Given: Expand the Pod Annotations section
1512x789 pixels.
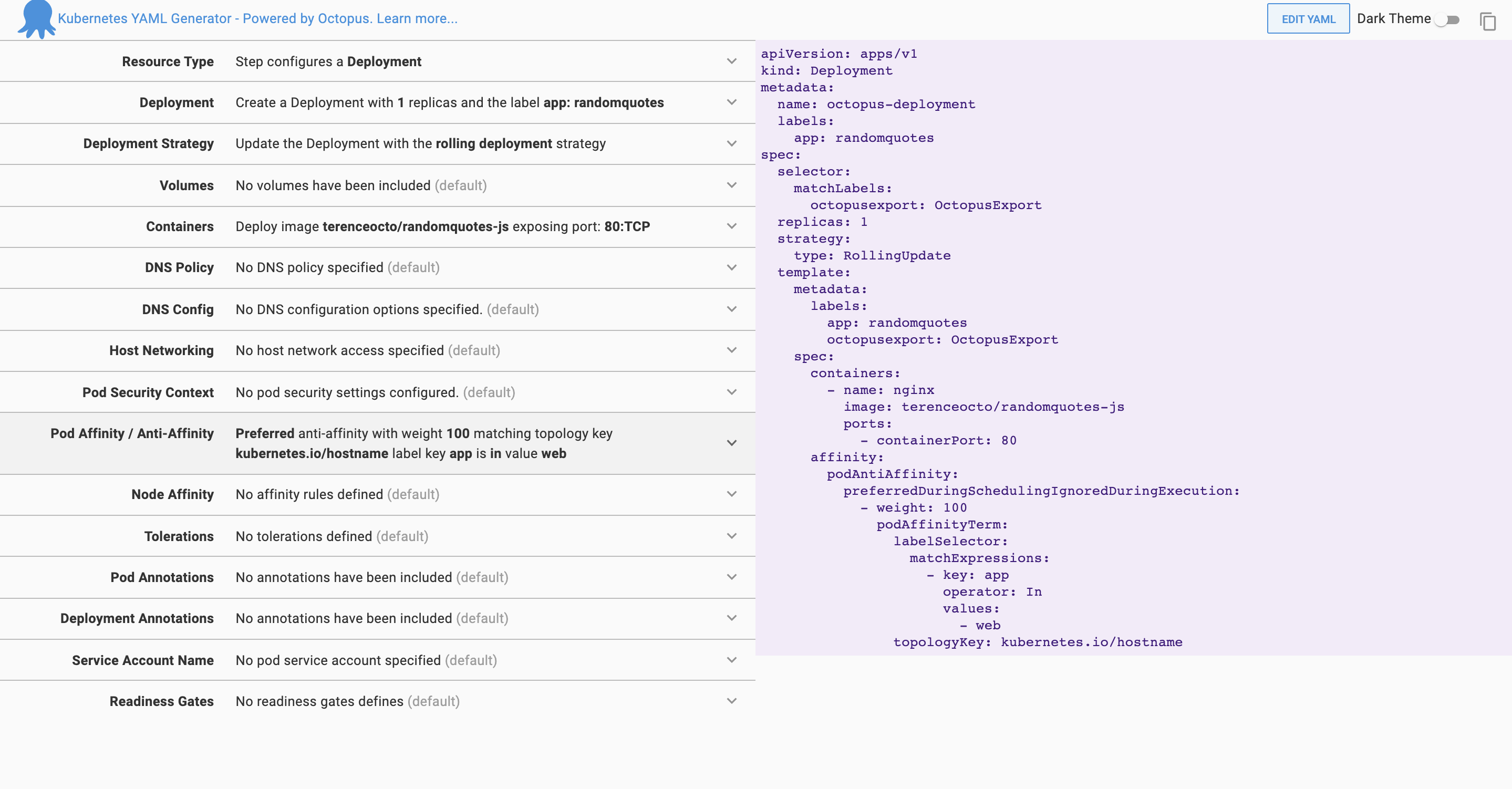Looking at the screenshot, I should [731, 577].
